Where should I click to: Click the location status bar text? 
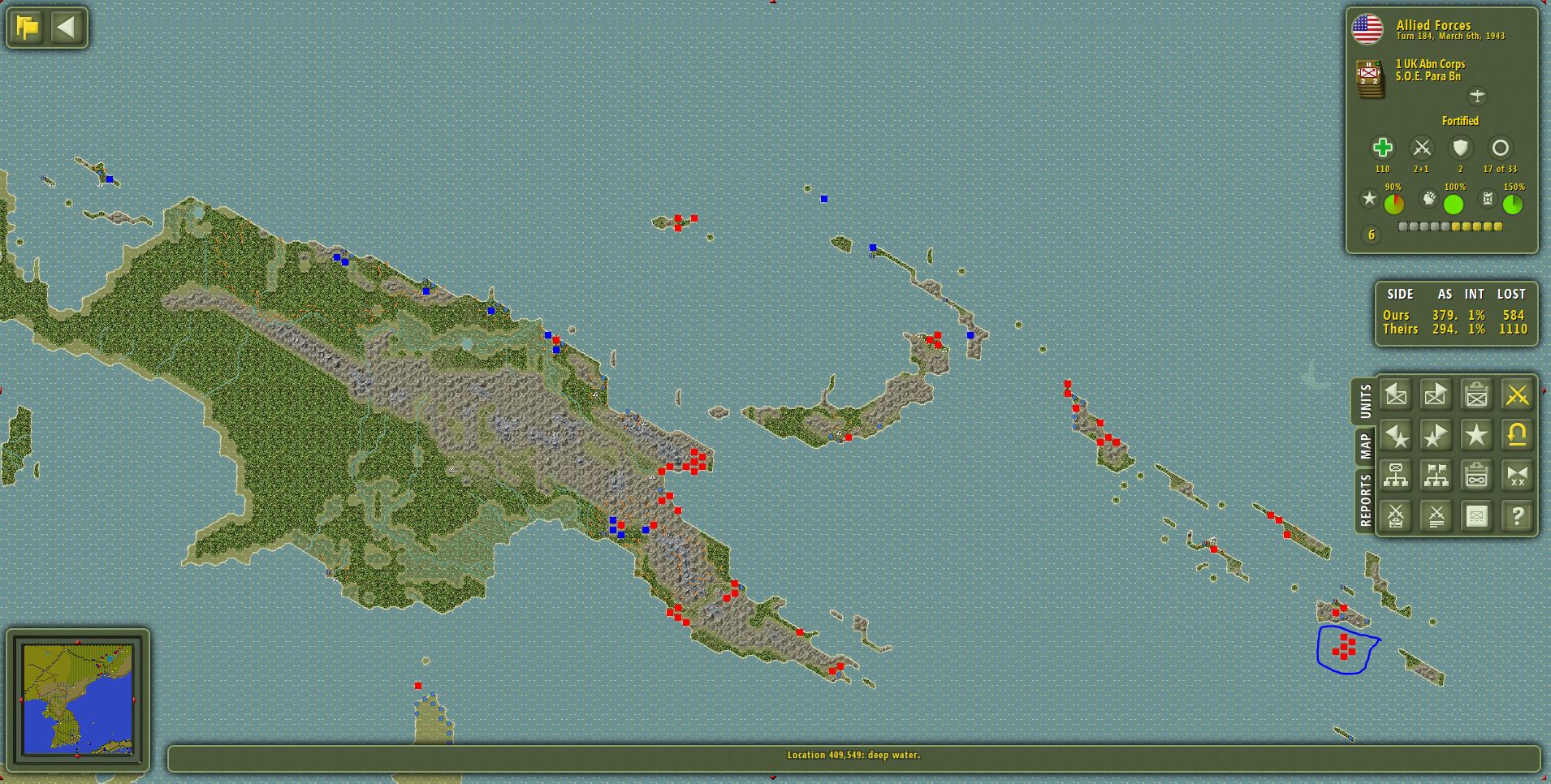(x=853, y=755)
